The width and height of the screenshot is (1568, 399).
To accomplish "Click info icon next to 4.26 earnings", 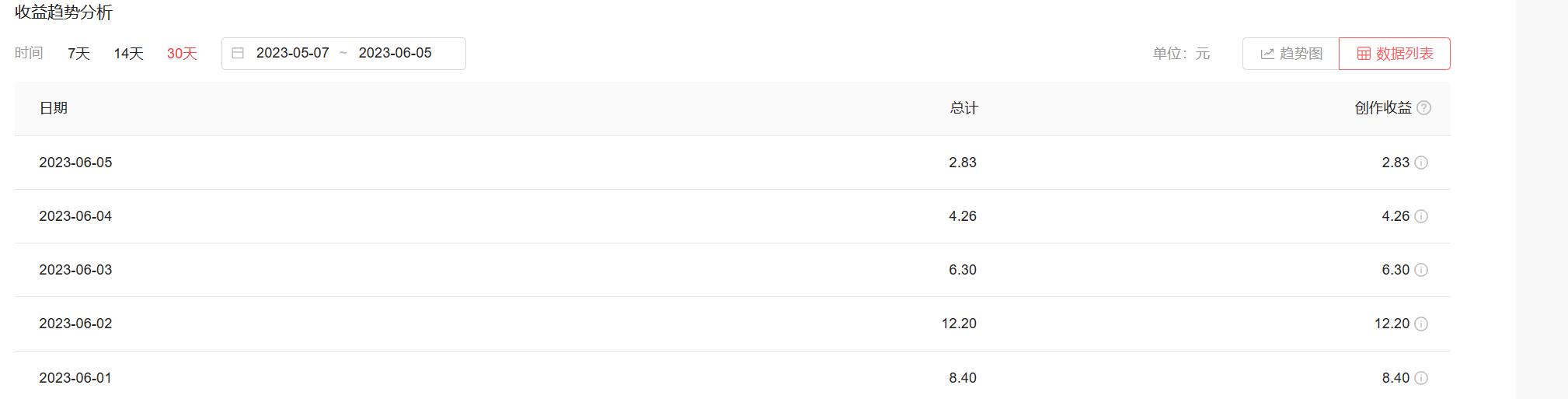I will (x=1421, y=216).
